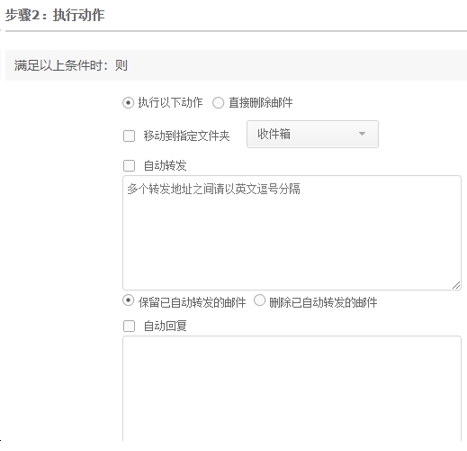Select the 执行以下动作 radio button circle

pos(128,103)
